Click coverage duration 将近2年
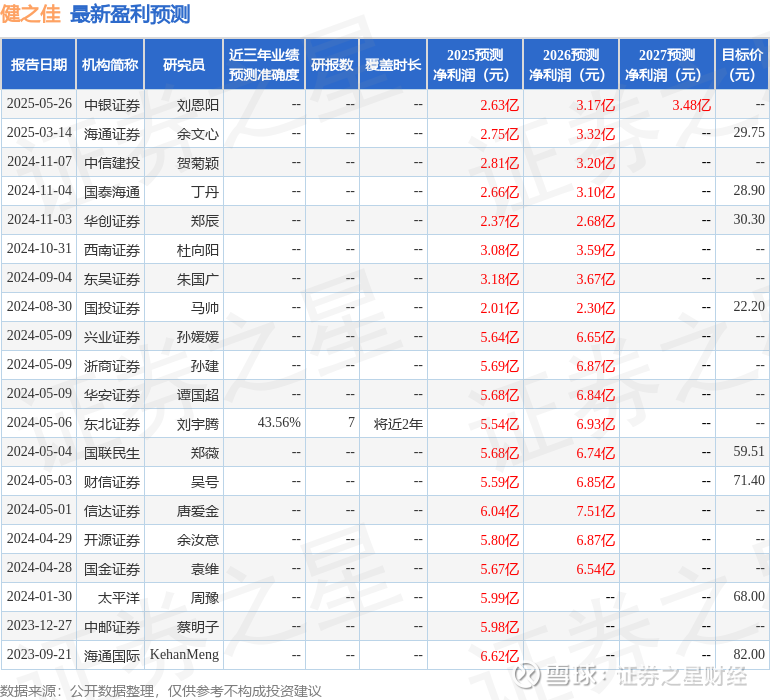 (x=398, y=424)
